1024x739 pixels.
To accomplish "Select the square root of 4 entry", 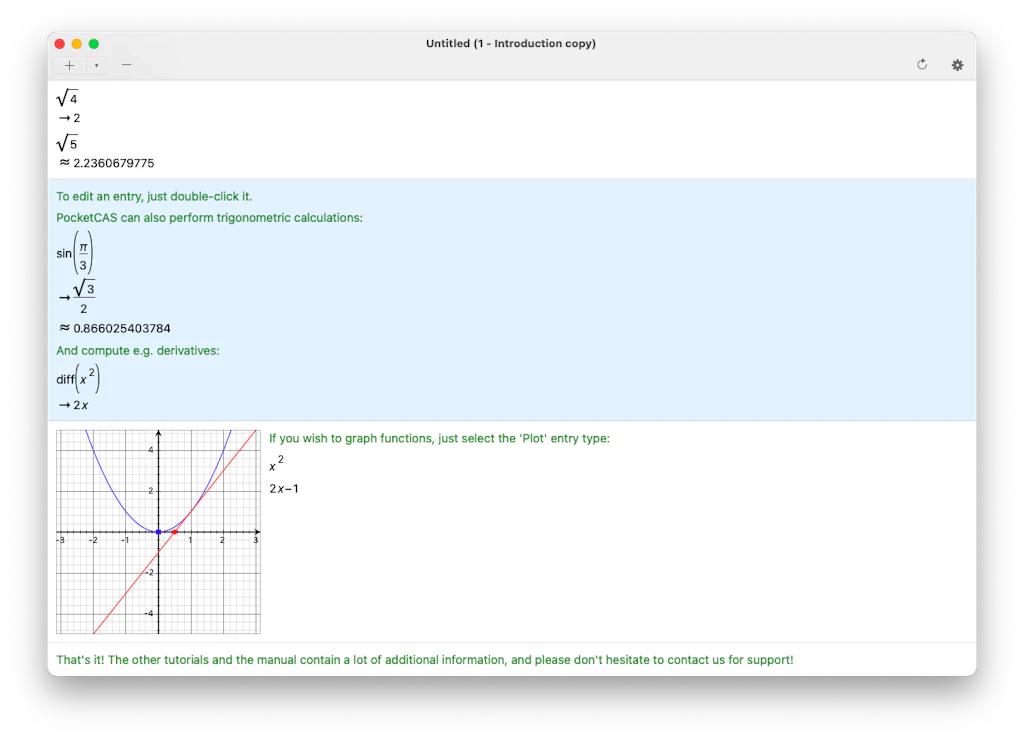I will tap(66, 96).
